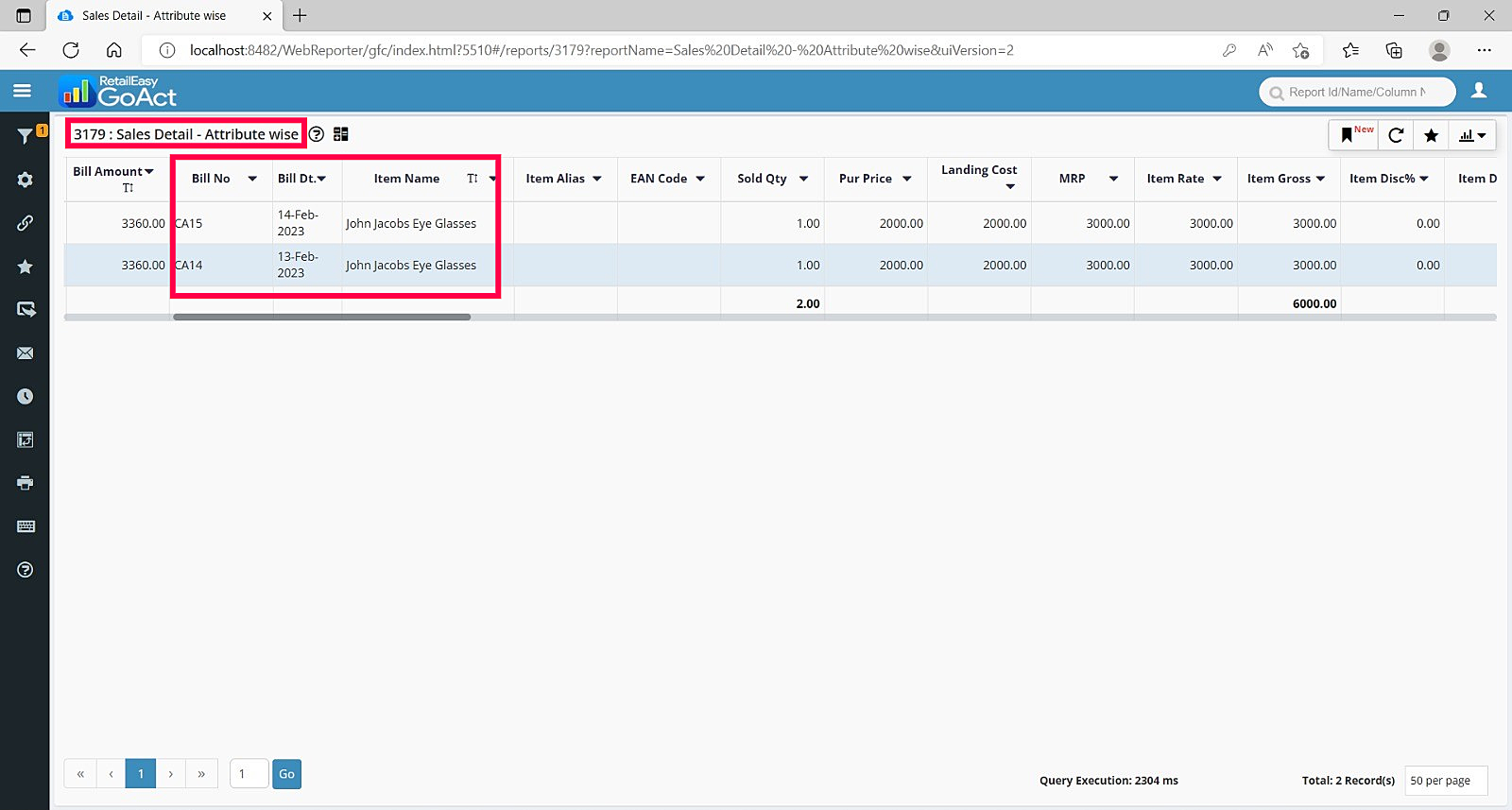
Task: Click the RetailEasy GoAct logo
Action: 118,91
